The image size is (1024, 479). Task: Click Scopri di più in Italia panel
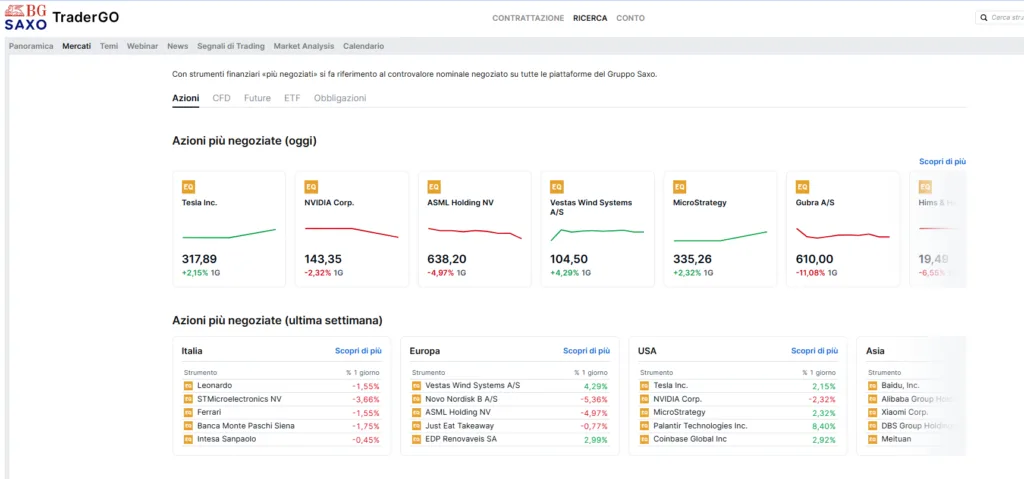click(x=359, y=351)
